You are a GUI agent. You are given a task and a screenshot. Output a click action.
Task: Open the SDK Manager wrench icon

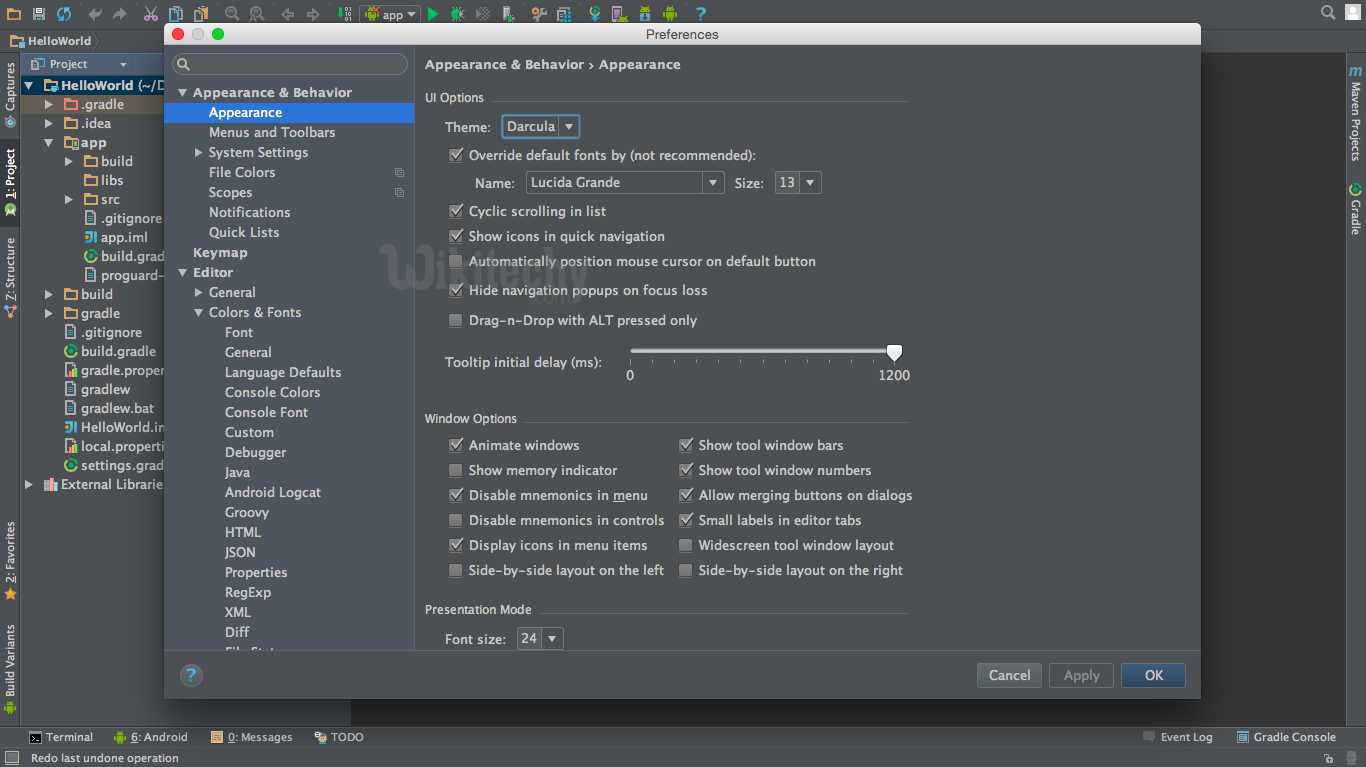[539, 13]
